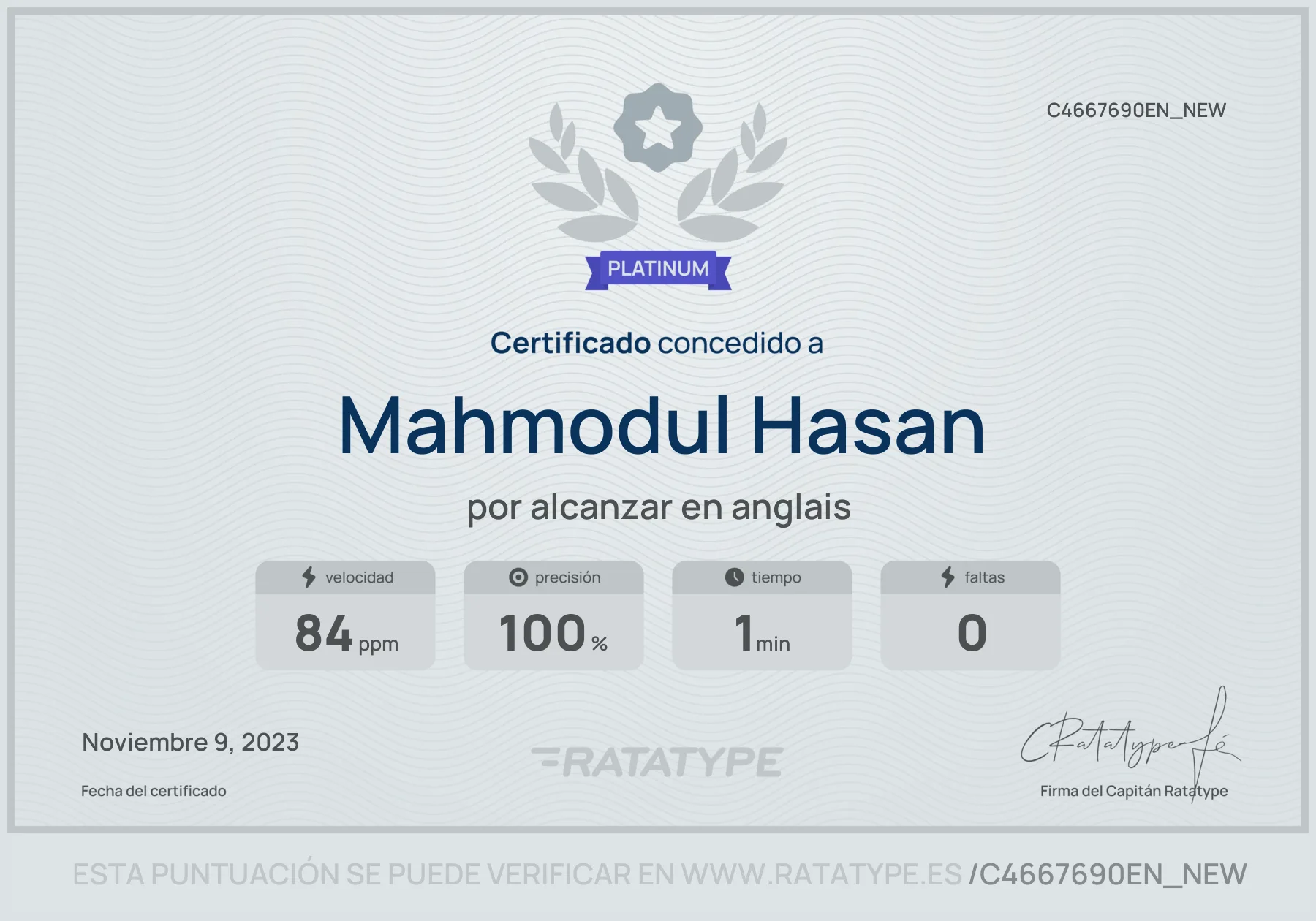Click the /C4667690EN_NEW code in the footer
The image size is (1316, 921).
click(1108, 874)
